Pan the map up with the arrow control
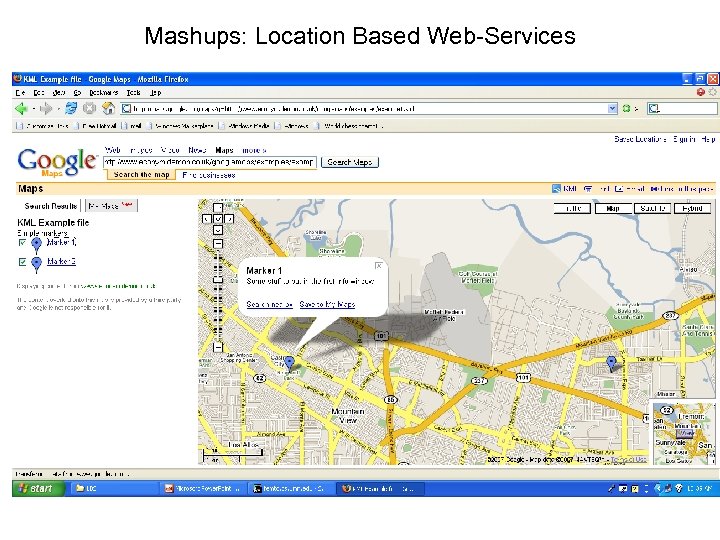Screen dimensions: 720x540 [218, 208]
